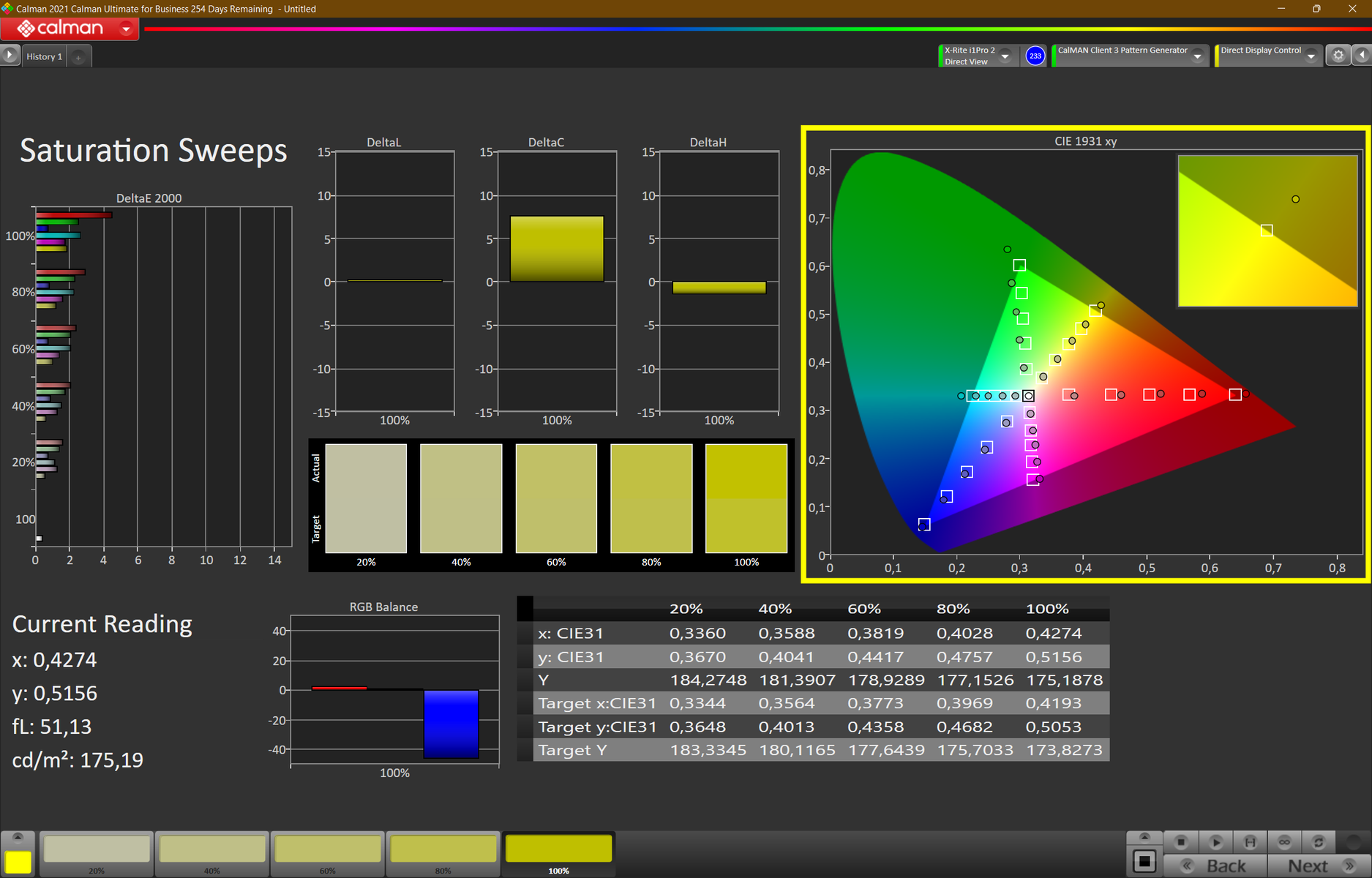This screenshot has height=878, width=1372.
Task: Toggle the yellow color selector at bottom left
Action: pyautogui.click(x=18, y=861)
